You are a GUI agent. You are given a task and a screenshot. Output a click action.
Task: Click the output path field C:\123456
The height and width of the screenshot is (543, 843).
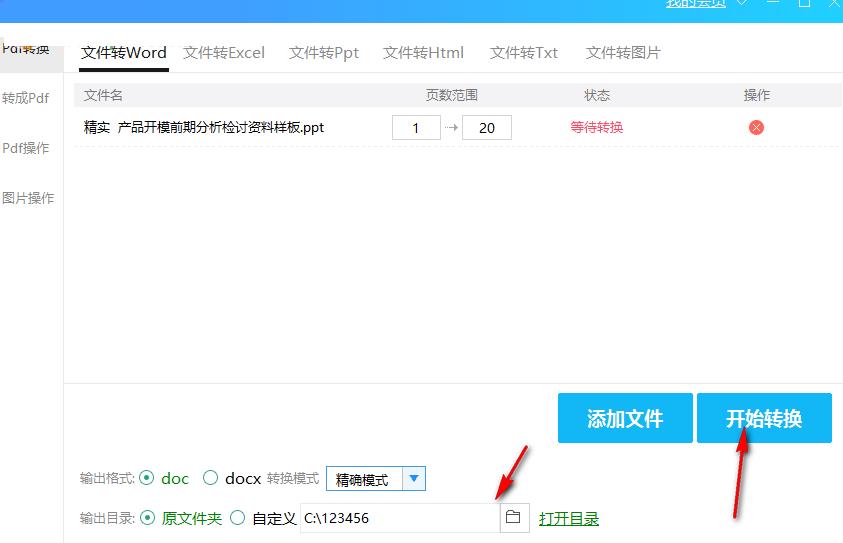point(400,518)
